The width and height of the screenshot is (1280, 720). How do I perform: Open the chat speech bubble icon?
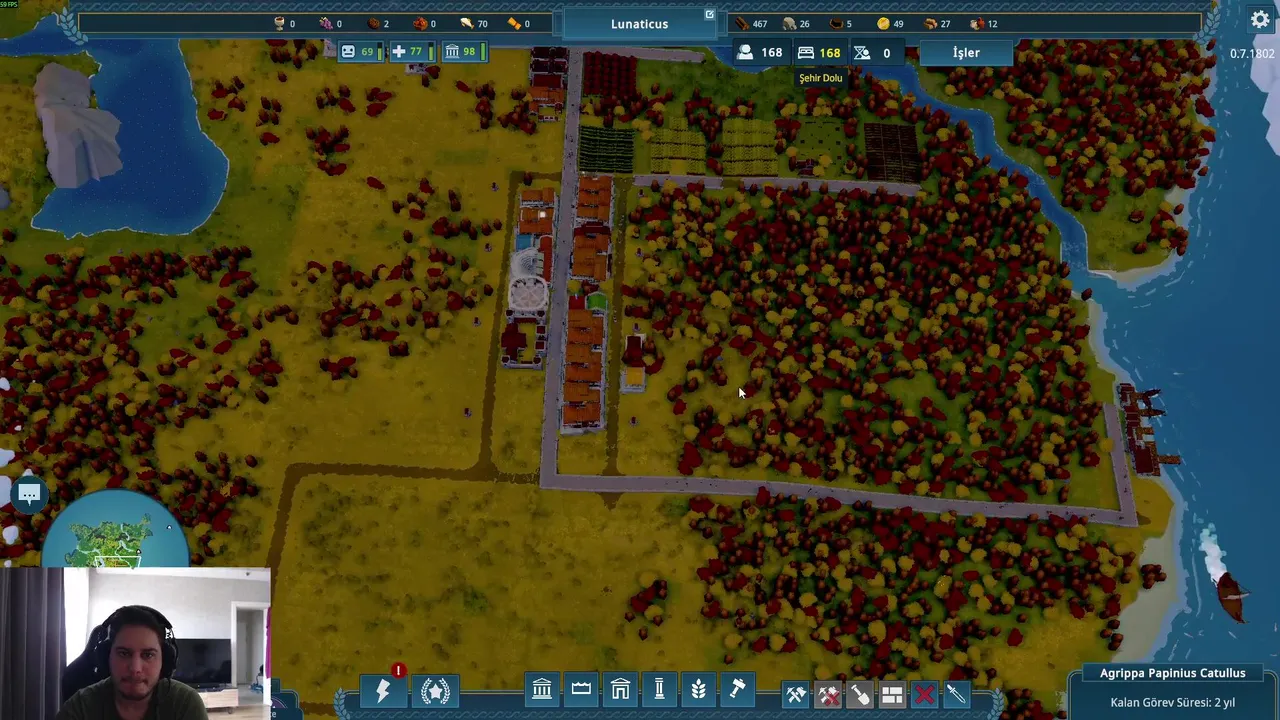(x=29, y=494)
